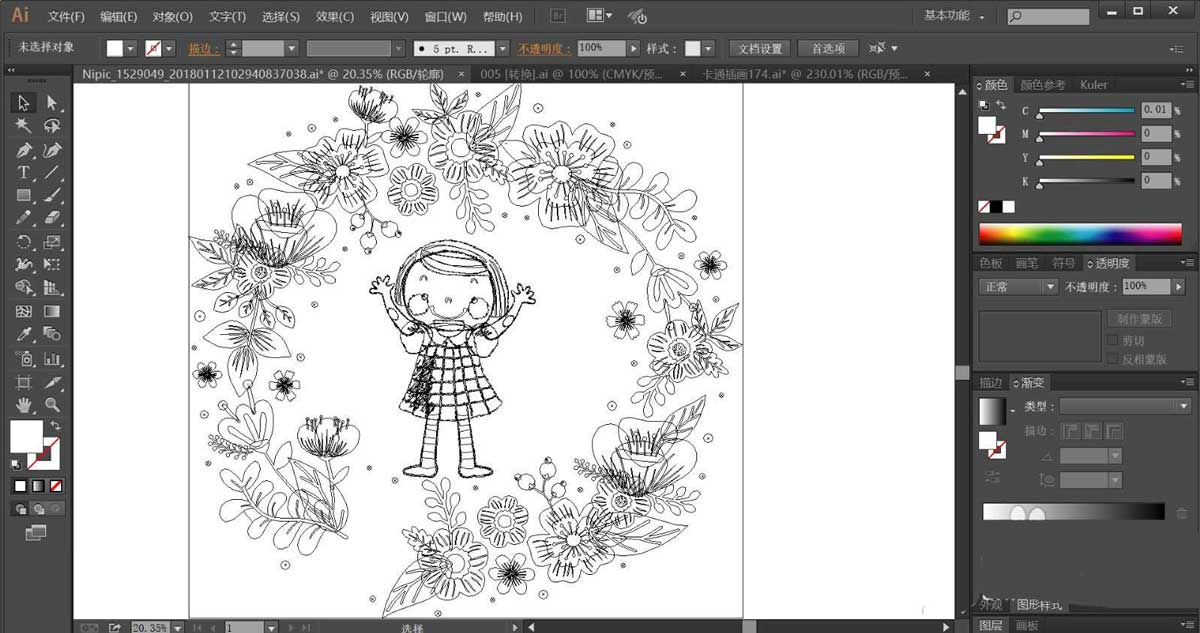The width and height of the screenshot is (1200, 633).
Task: Open Adobe Bridge from the menu bar
Action: pos(559,17)
